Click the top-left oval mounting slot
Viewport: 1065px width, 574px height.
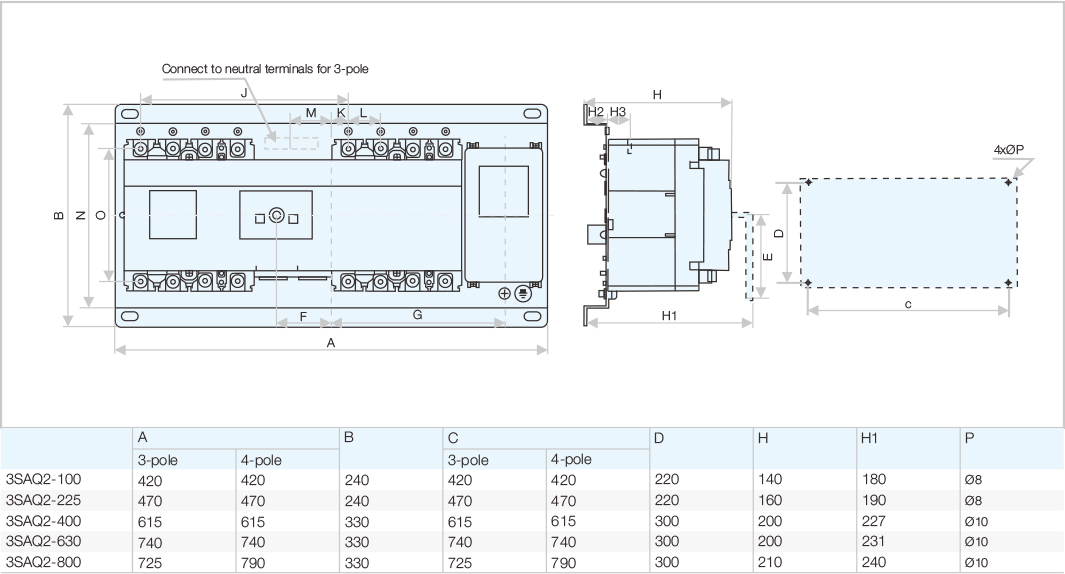(x=130, y=114)
